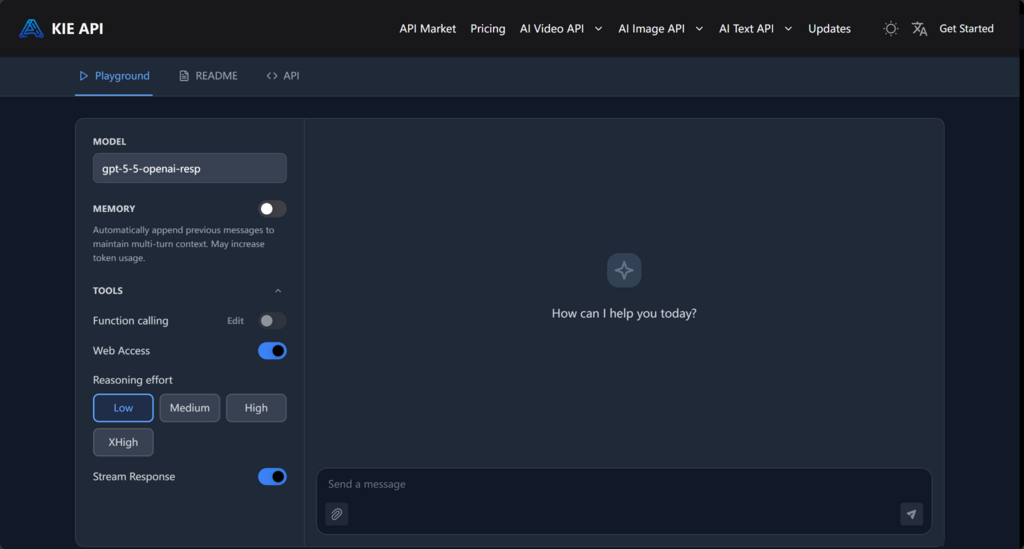Click the 'Reasoning effort' label
Viewport: 1024px width, 549px height.
pyautogui.click(x=133, y=380)
